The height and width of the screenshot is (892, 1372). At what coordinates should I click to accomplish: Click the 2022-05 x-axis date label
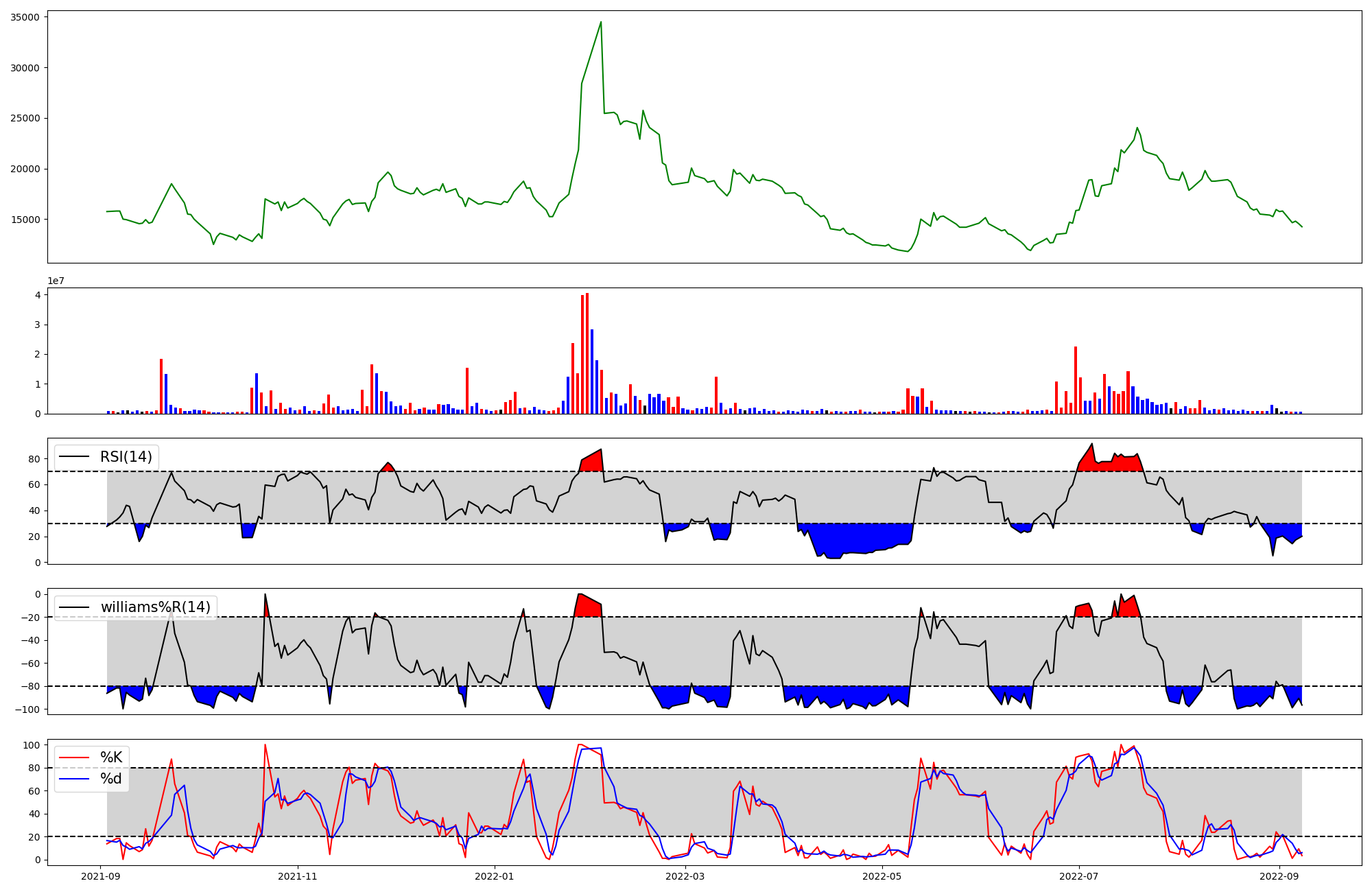click(882, 876)
